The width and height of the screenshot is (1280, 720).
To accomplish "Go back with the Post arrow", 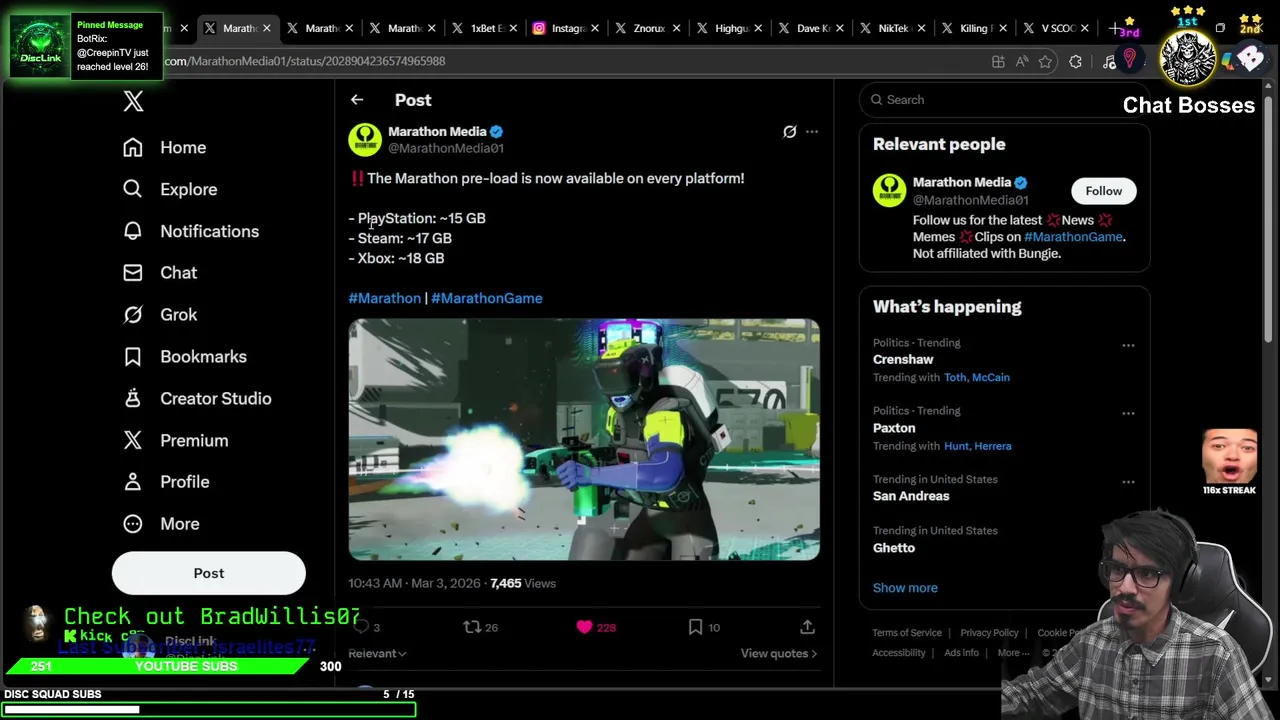I will click(357, 100).
